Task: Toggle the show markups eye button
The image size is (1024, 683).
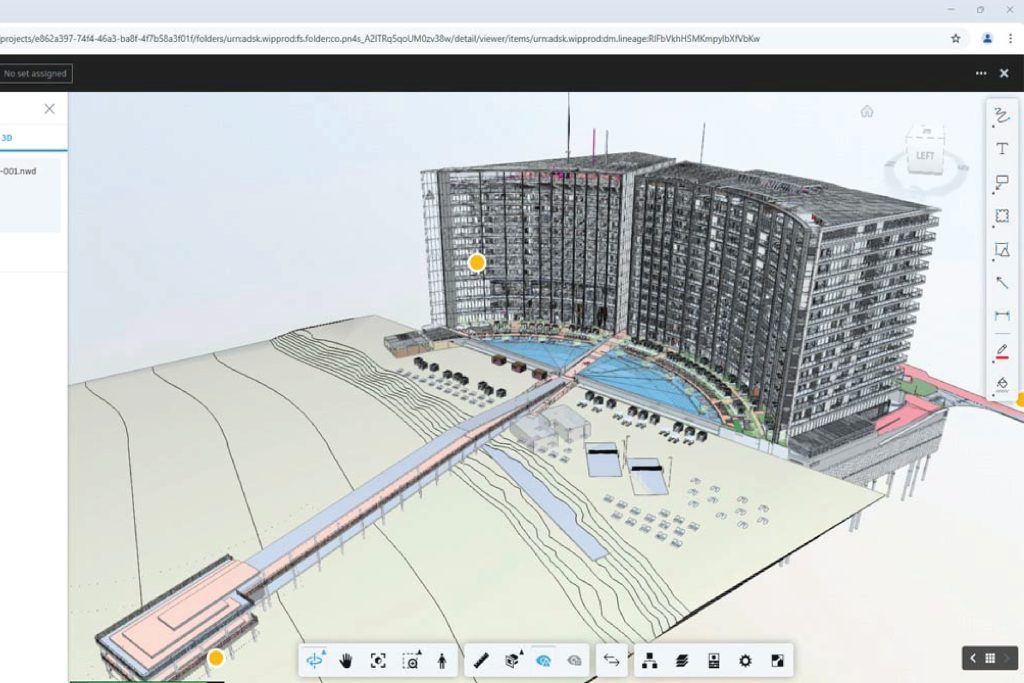Action: 544,660
